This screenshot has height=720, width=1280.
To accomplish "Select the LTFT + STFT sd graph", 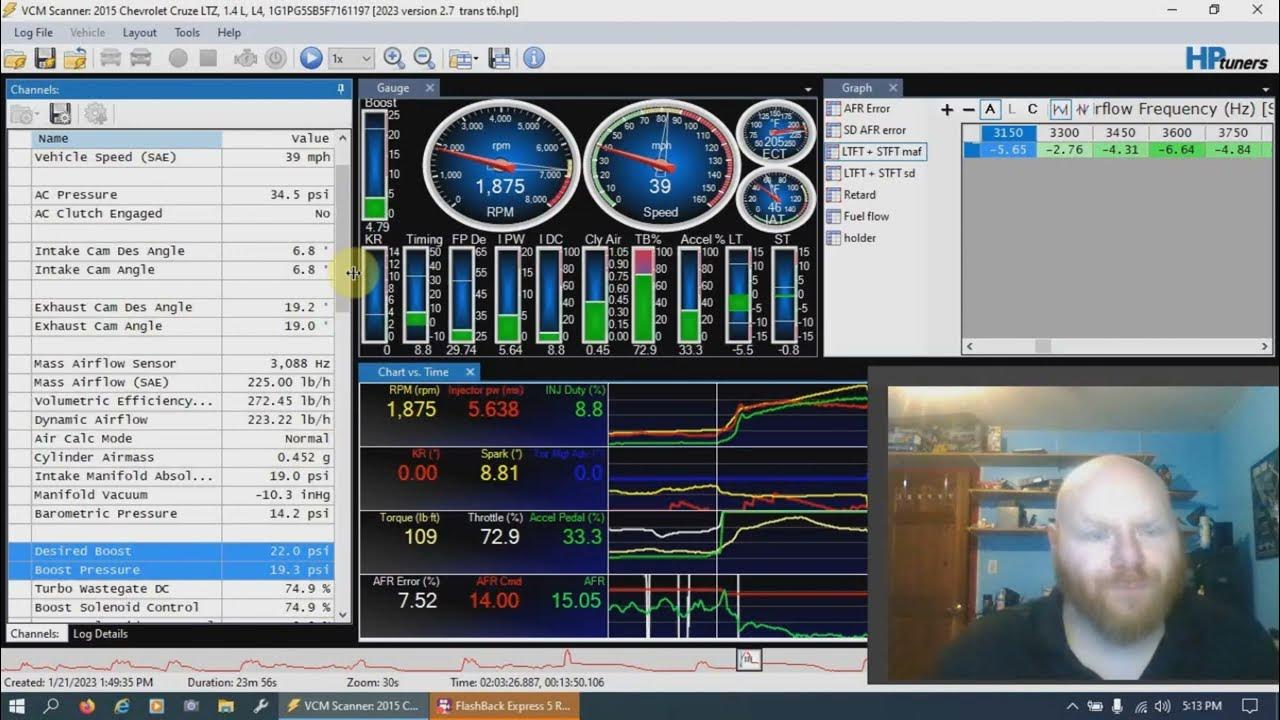I will [x=879, y=173].
